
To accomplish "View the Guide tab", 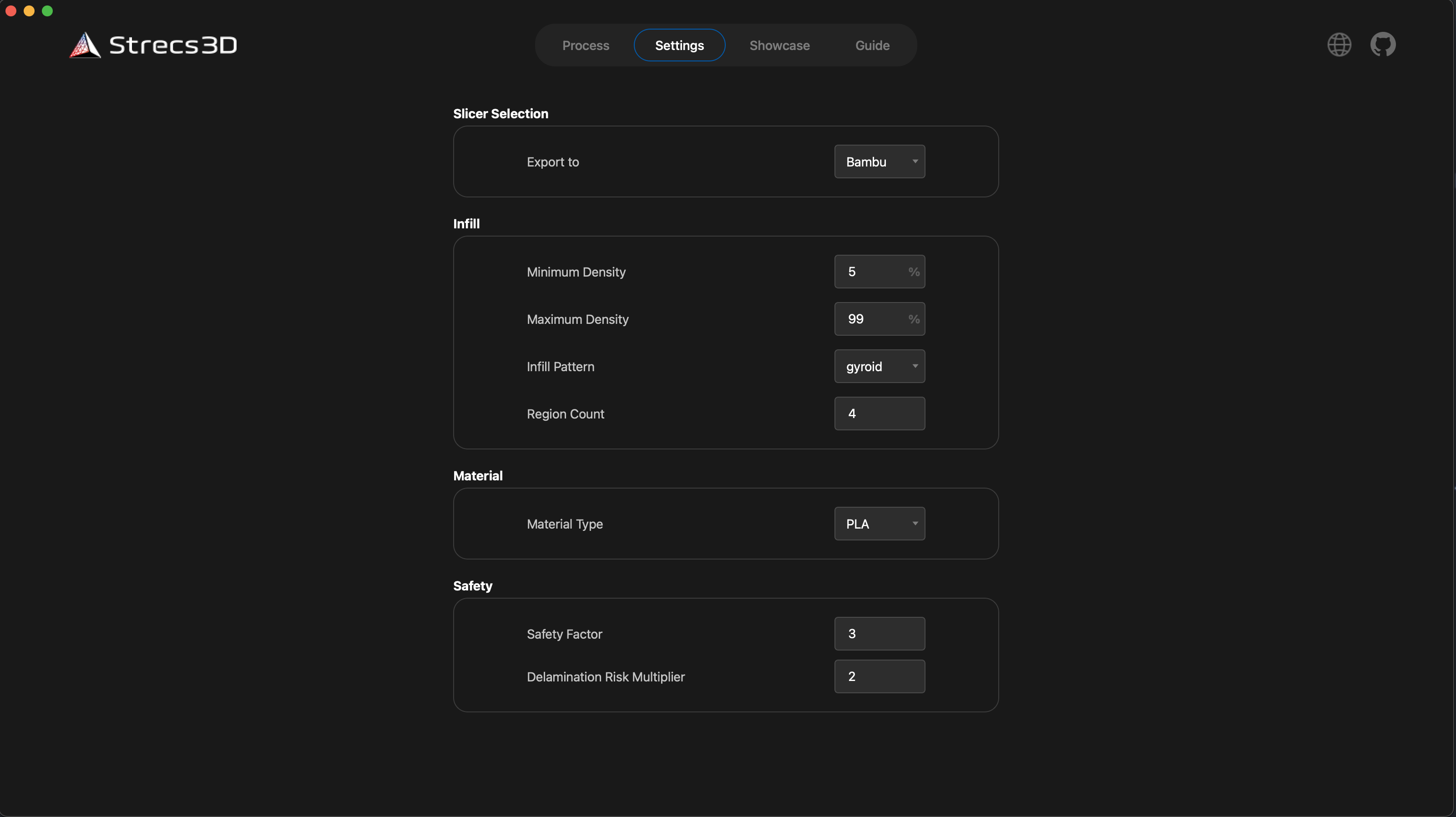I will (x=872, y=45).
